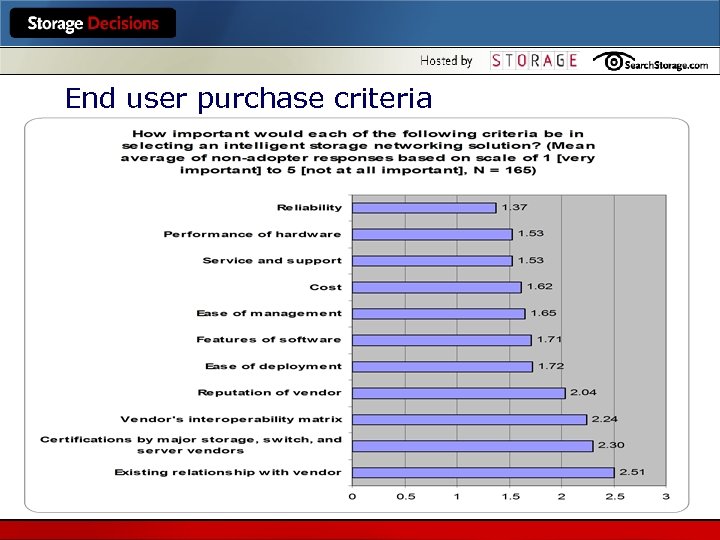Screen dimensions: 720x540
Task: Select the "Vendor's interoperability matrix" label
Action: 231,419
